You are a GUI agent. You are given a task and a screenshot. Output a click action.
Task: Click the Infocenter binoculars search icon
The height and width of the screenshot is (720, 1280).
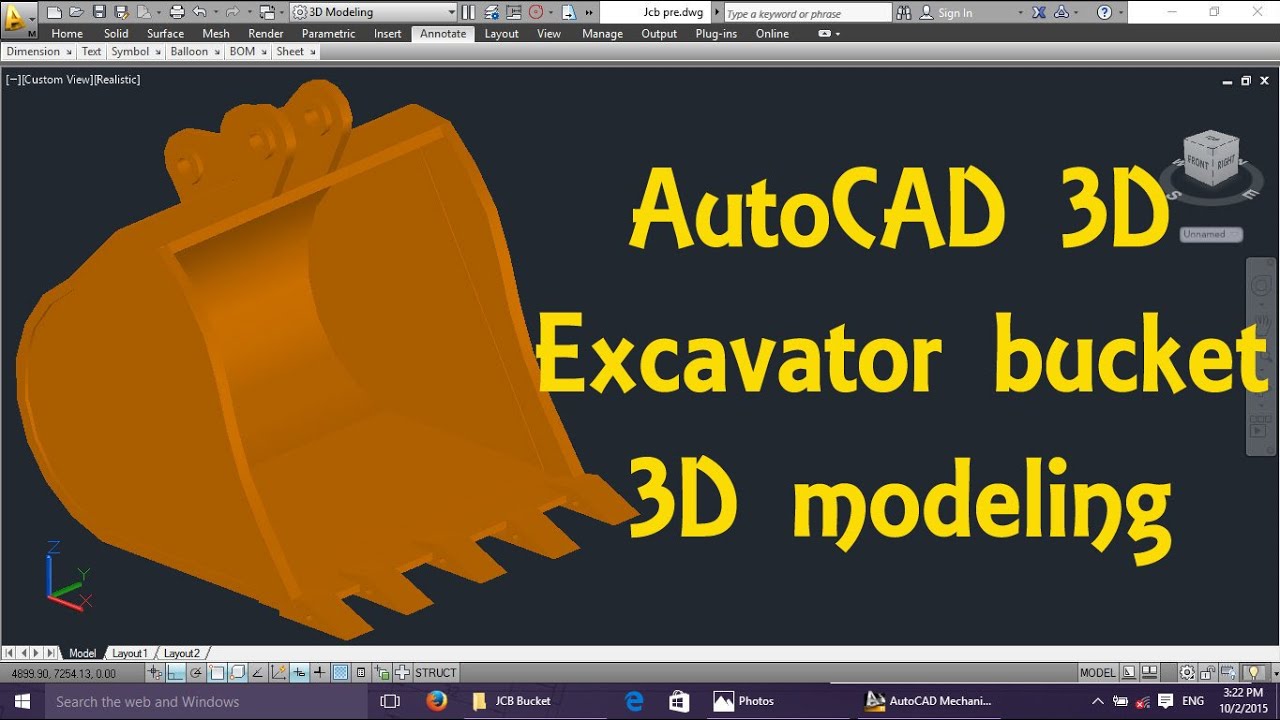point(904,12)
